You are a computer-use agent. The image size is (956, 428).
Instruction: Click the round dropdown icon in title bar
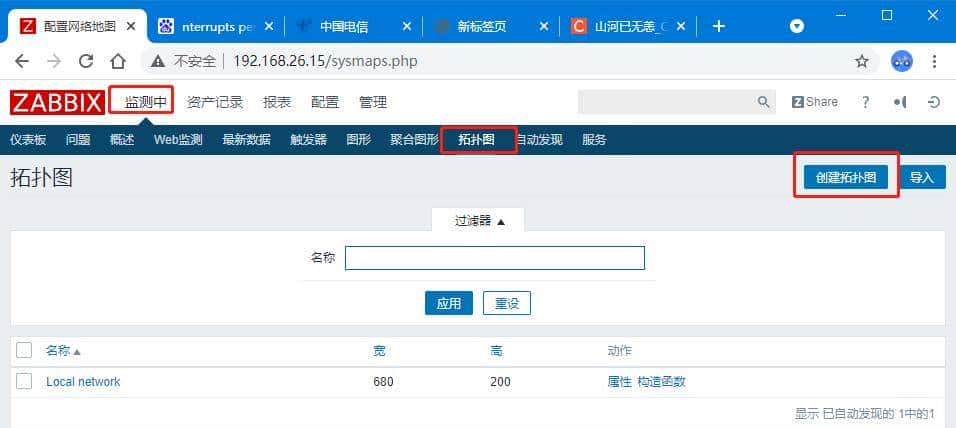coord(797,26)
